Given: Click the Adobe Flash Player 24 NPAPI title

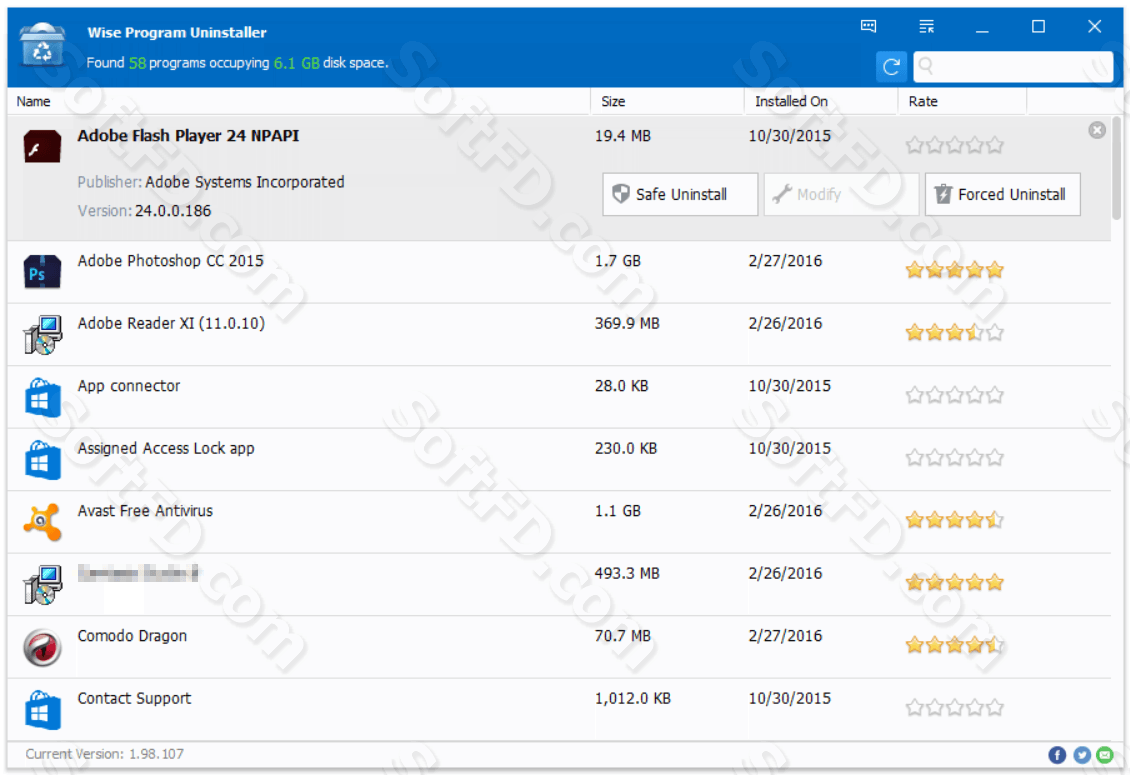Looking at the screenshot, I should (x=188, y=136).
